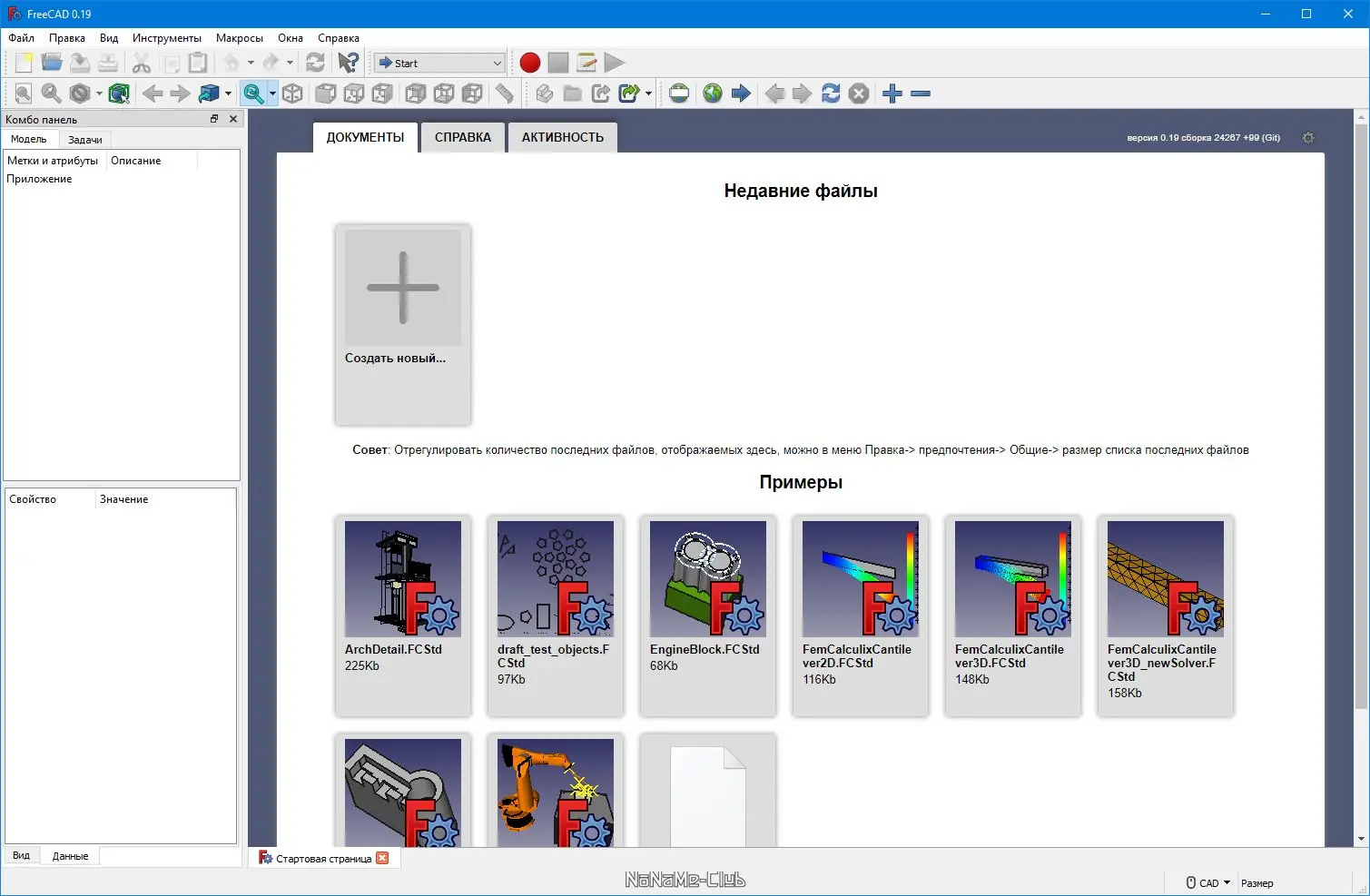
Task: Click the Execute macro play triangle
Action: (615, 63)
